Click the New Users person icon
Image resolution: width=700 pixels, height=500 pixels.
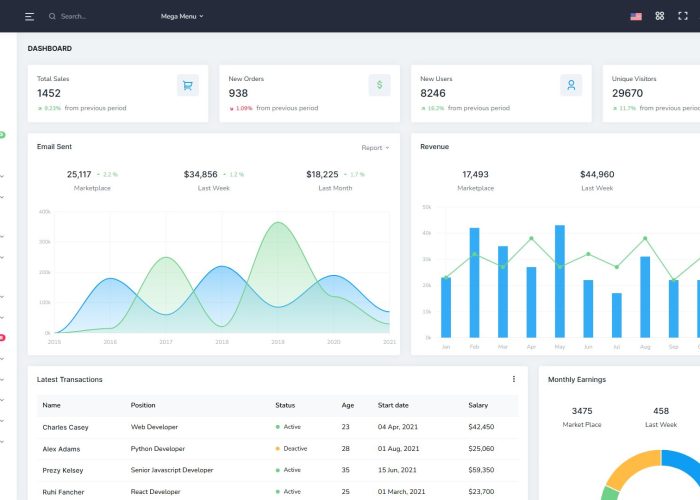pos(571,85)
